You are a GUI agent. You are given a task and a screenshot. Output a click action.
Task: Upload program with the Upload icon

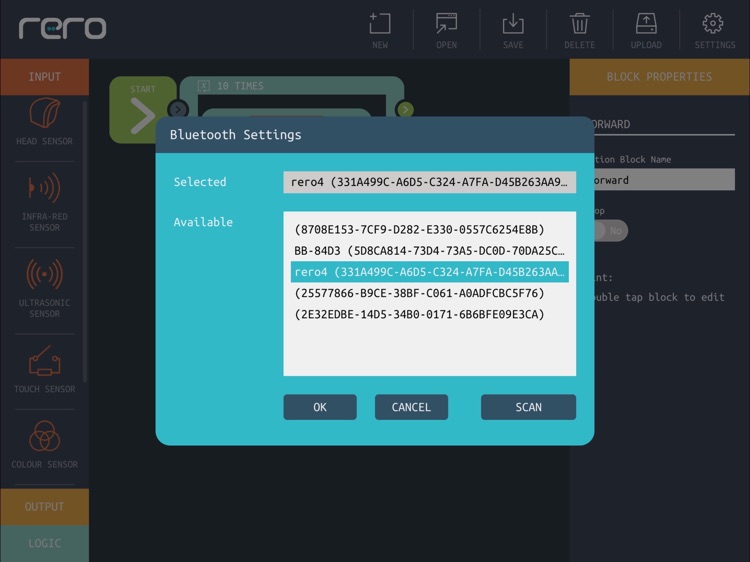tap(646, 23)
